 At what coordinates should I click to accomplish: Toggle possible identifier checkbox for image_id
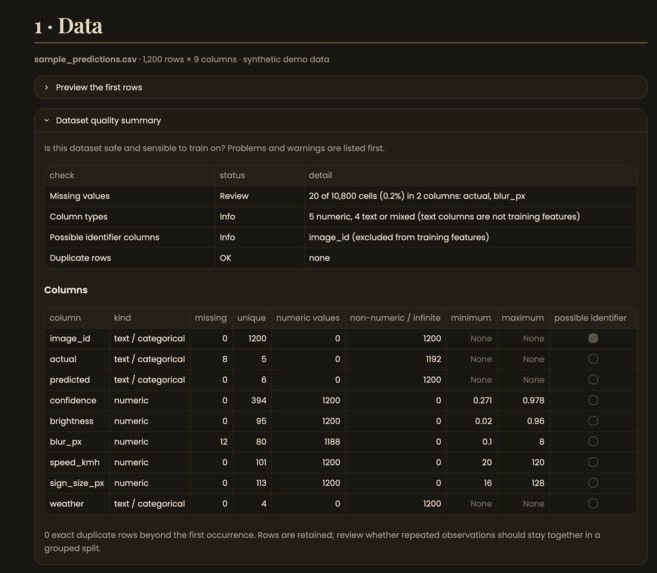pos(592,338)
